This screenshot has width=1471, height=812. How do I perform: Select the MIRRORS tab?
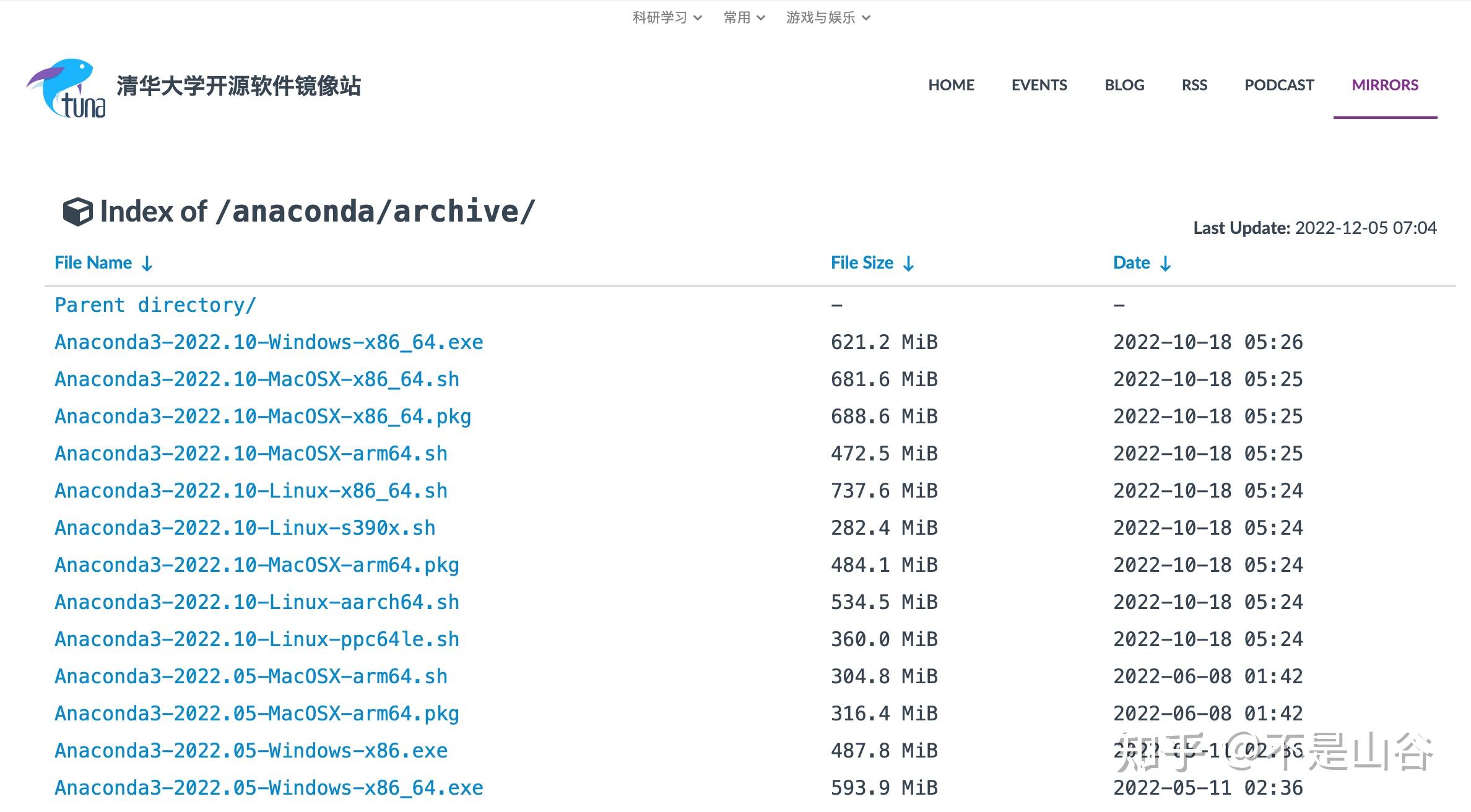1385,85
